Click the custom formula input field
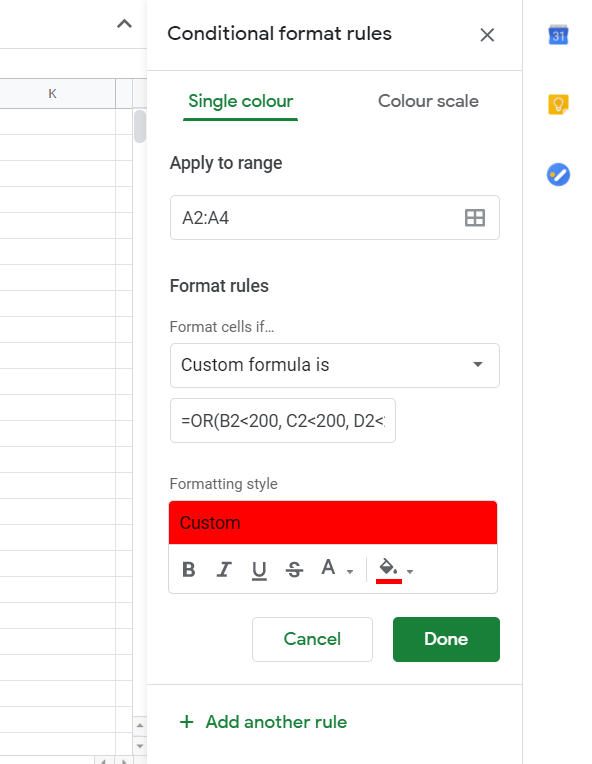Viewport: 592px width, 764px height. click(283, 420)
